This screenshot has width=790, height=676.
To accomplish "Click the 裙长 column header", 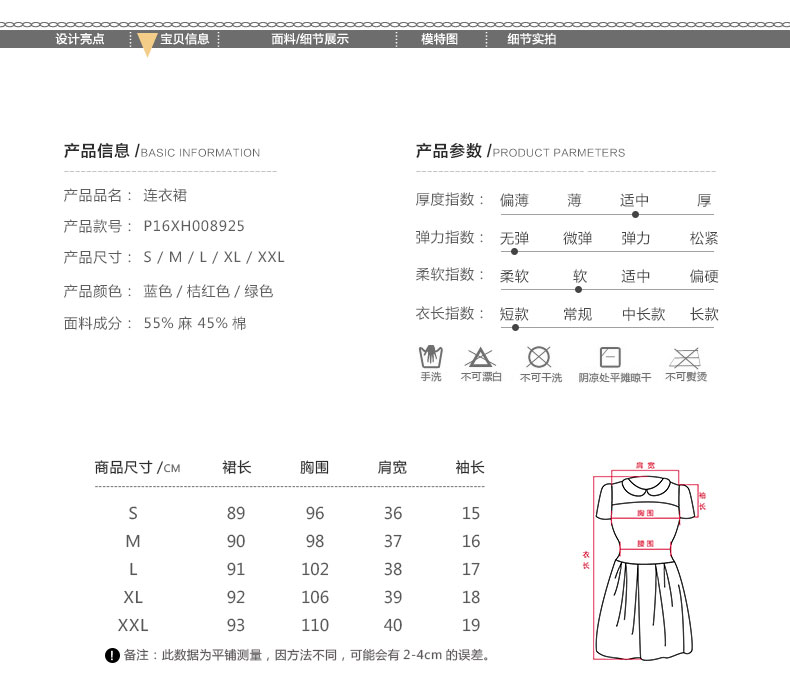I will [x=236, y=467].
